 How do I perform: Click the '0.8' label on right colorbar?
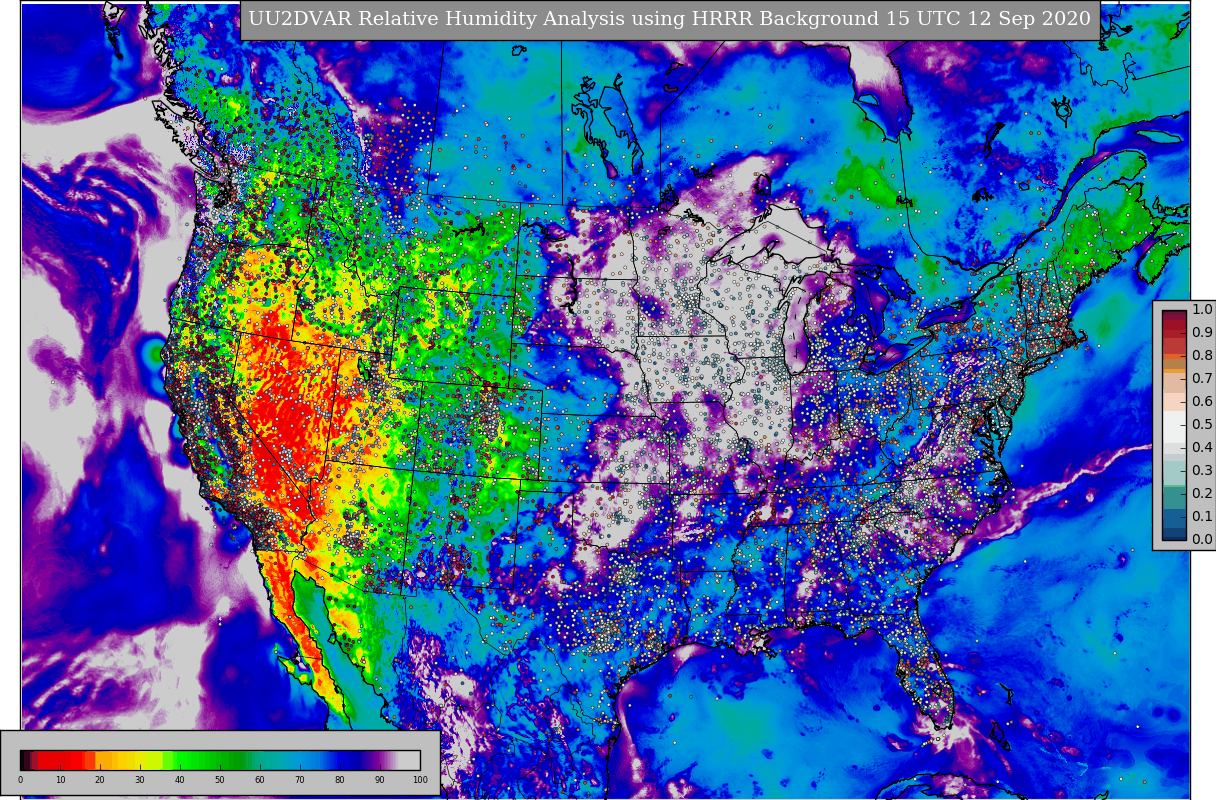pyautogui.click(x=1202, y=356)
